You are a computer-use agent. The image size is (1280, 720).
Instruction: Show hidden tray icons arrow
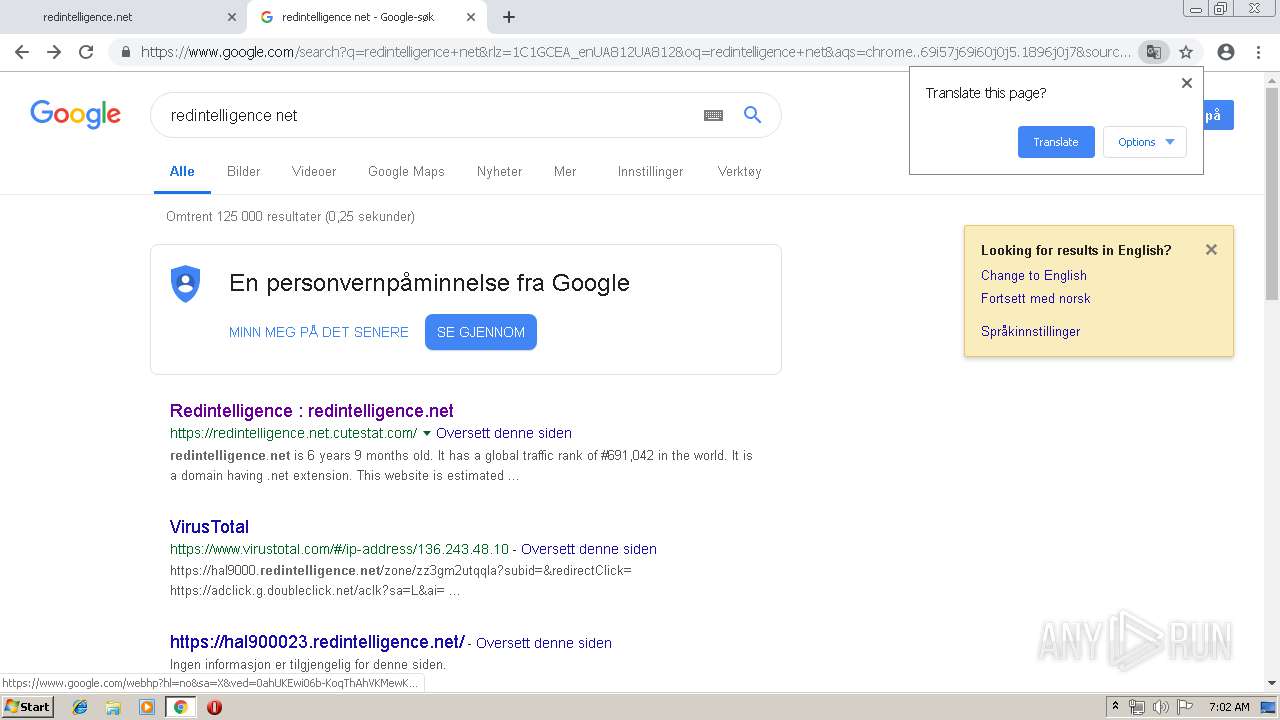click(x=1117, y=707)
